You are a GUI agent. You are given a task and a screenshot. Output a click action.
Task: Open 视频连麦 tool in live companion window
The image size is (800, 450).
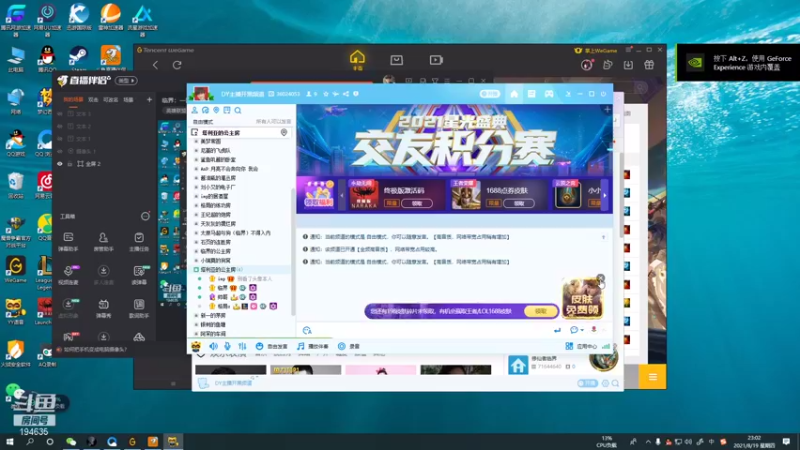tap(68, 274)
